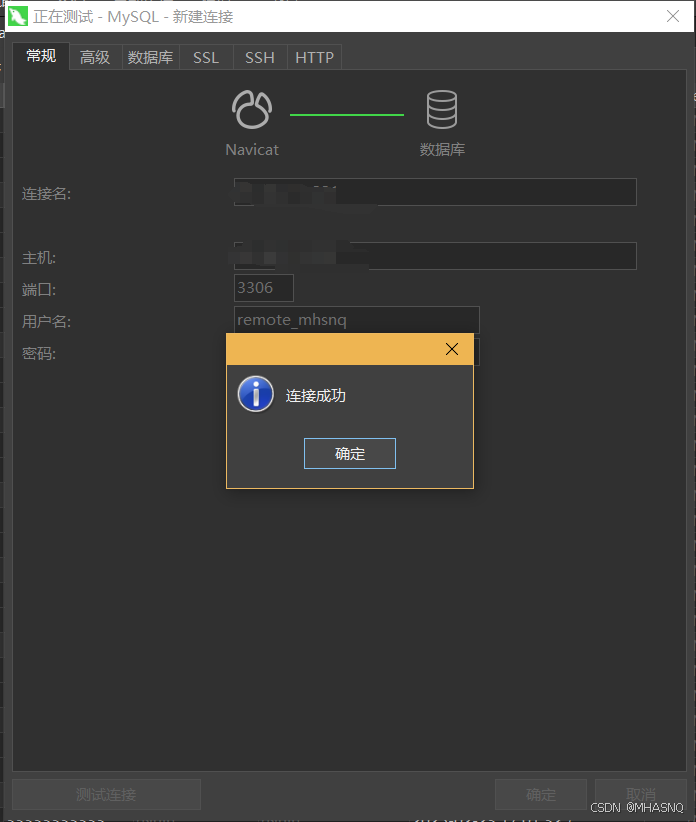Click the 端口 field showing 3306
Viewport: 696px width, 822px height.
[x=264, y=288]
